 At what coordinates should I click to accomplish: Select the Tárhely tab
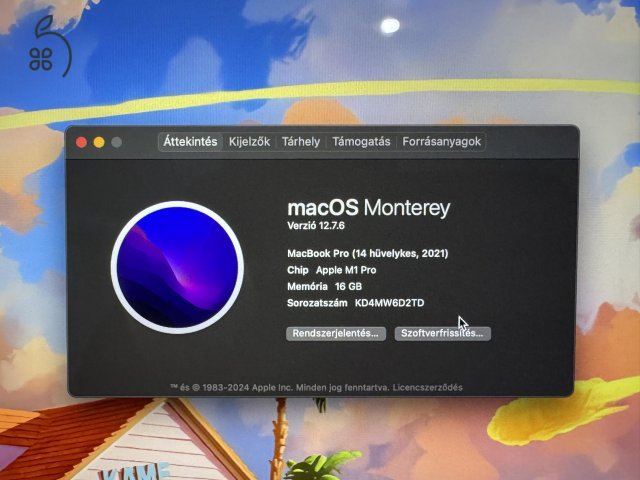[x=301, y=142]
